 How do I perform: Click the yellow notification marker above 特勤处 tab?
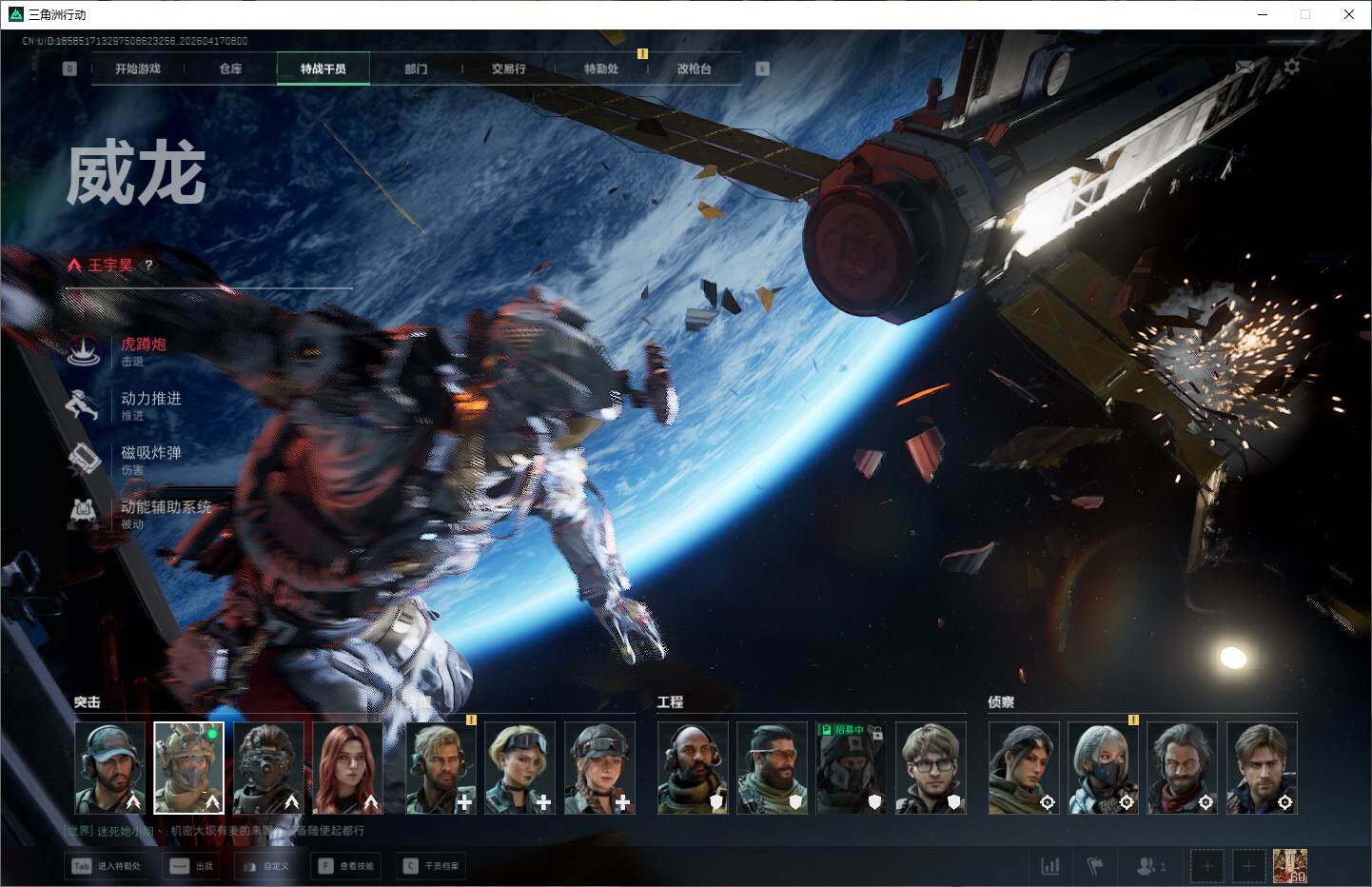[x=642, y=54]
